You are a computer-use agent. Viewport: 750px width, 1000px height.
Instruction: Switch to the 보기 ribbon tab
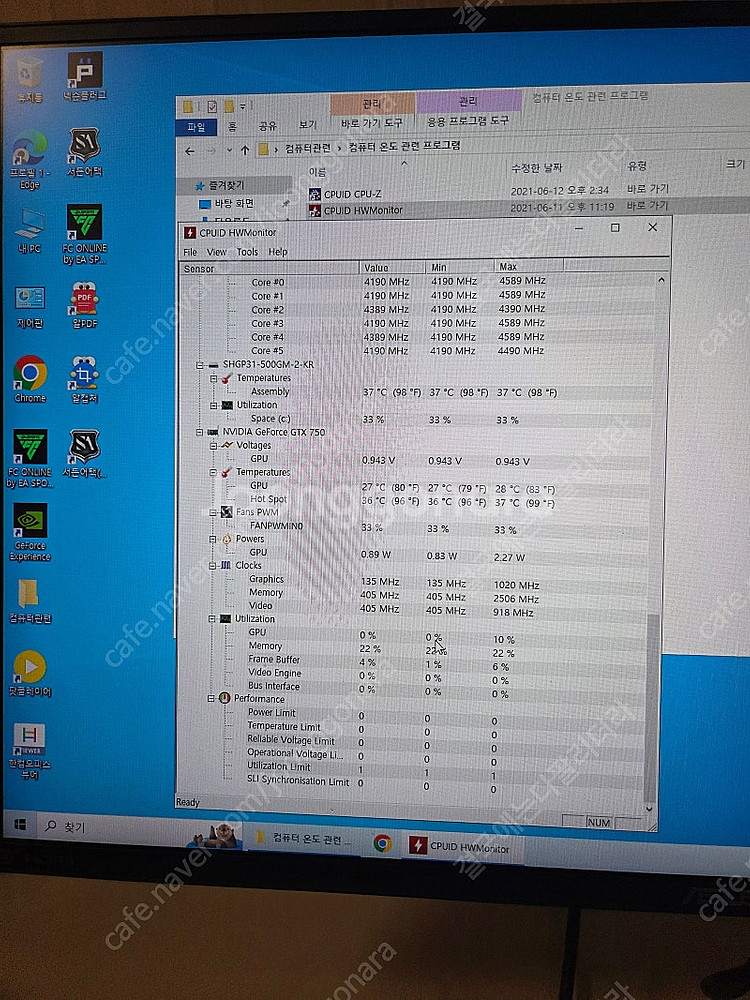pyautogui.click(x=307, y=126)
